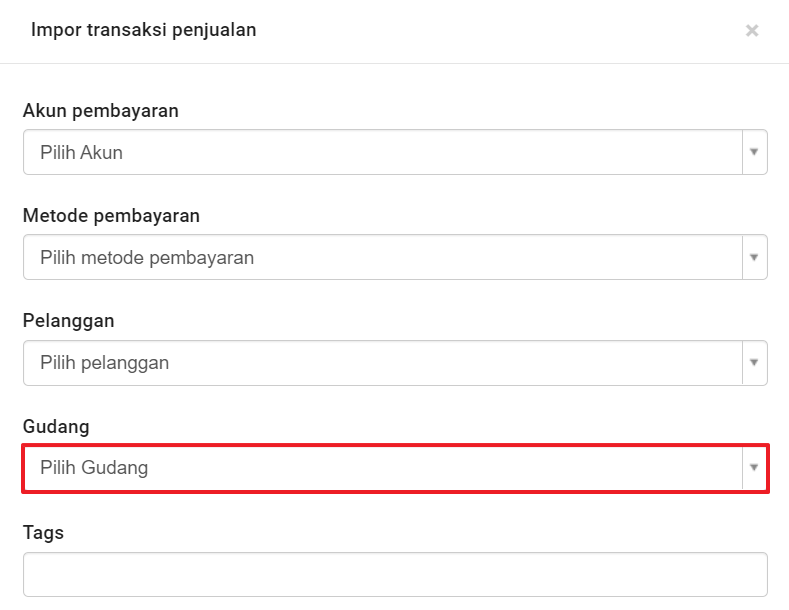The height and width of the screenshot is (610, 789).
Task: Click the Tags field label
Action: [43, 533]
